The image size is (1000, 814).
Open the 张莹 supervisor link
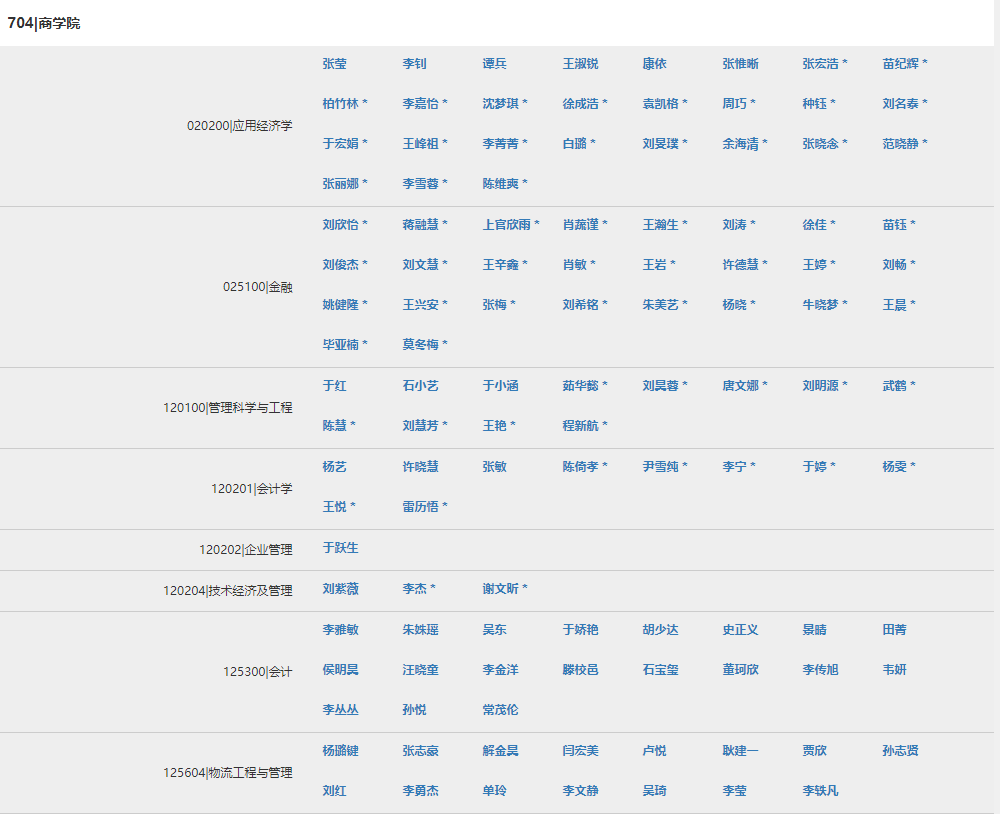point(334,64)
